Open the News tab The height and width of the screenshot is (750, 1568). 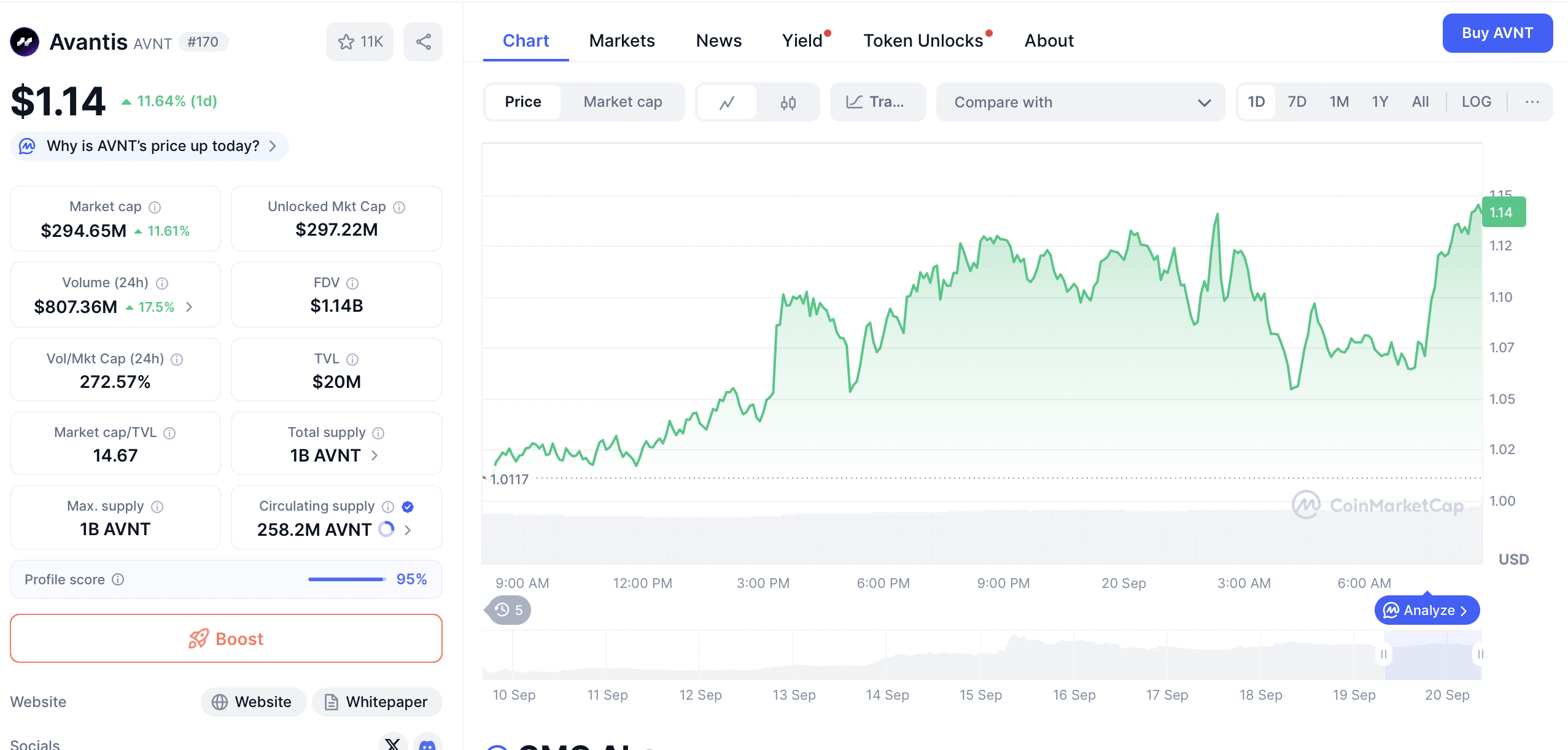[x=719, y=41]
